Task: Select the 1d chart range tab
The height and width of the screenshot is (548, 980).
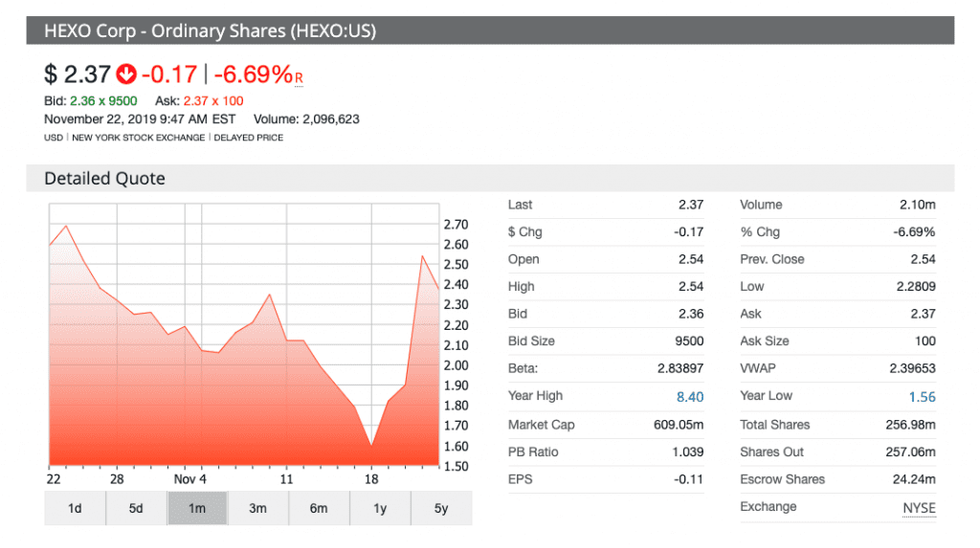Action: pyautogui.click(x=75, y=508)
